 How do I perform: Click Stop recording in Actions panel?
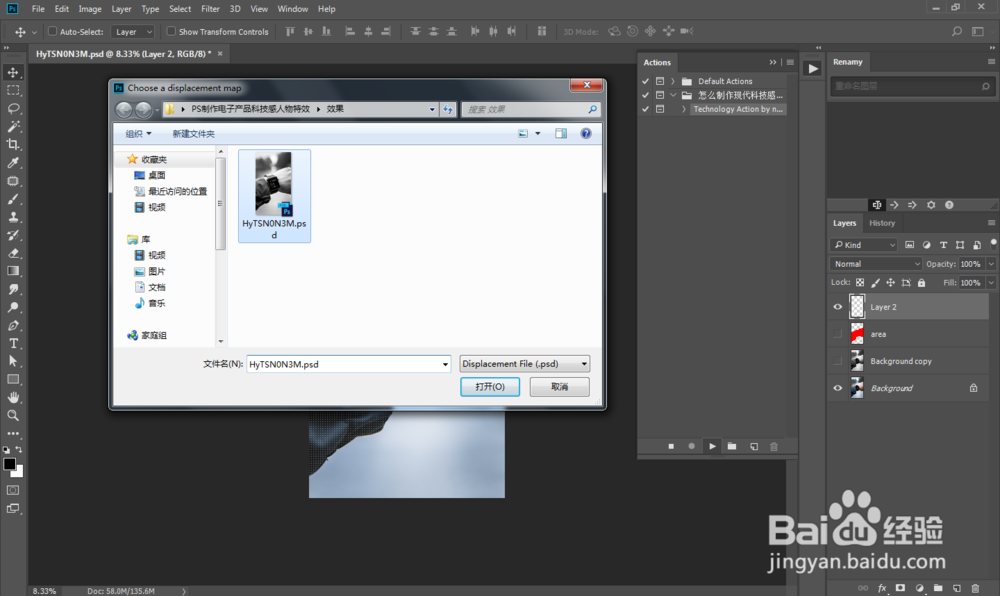pos(671,446)
